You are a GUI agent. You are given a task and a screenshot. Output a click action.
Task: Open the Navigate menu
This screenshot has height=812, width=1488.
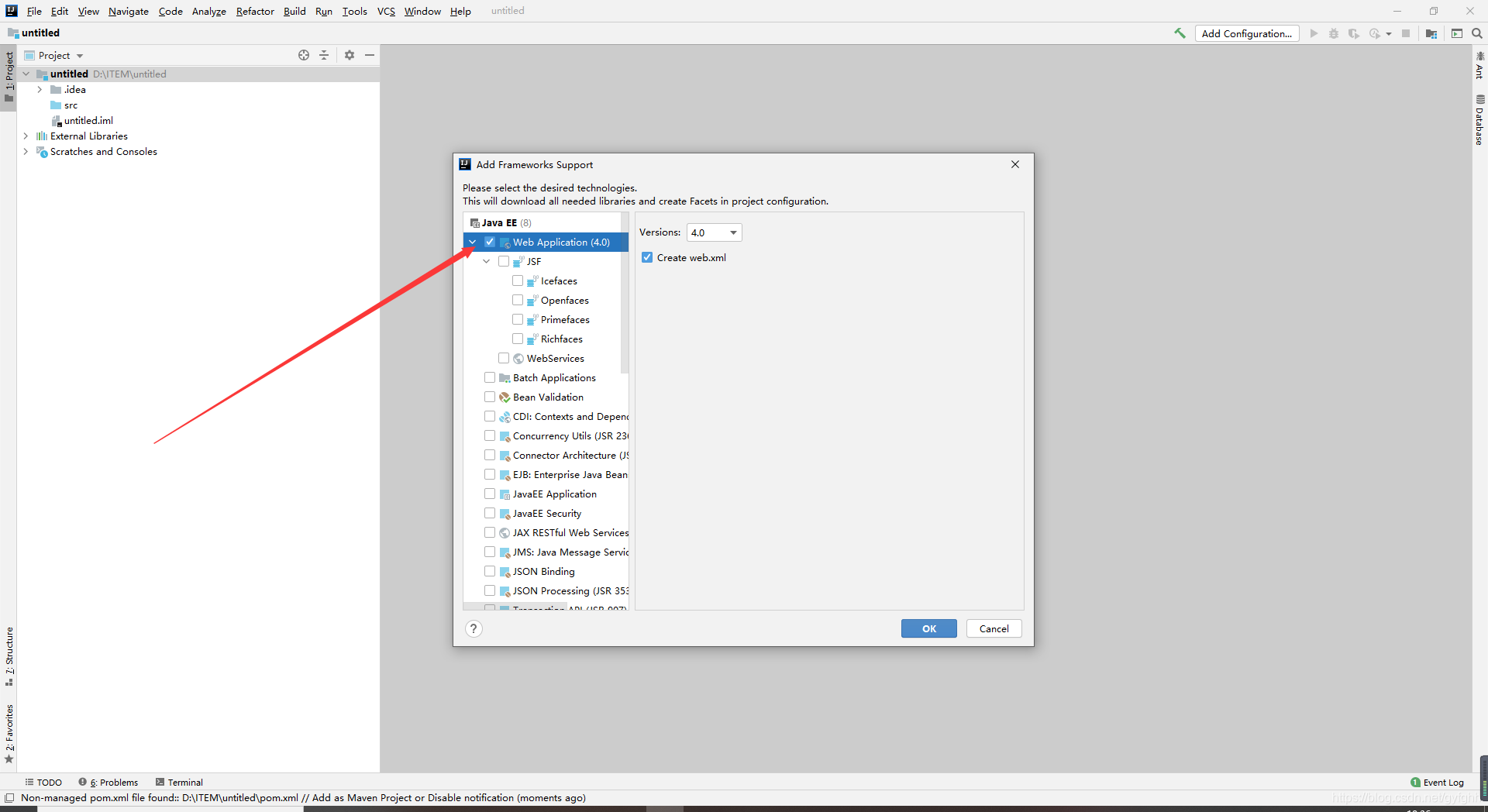tap(129, 11)
